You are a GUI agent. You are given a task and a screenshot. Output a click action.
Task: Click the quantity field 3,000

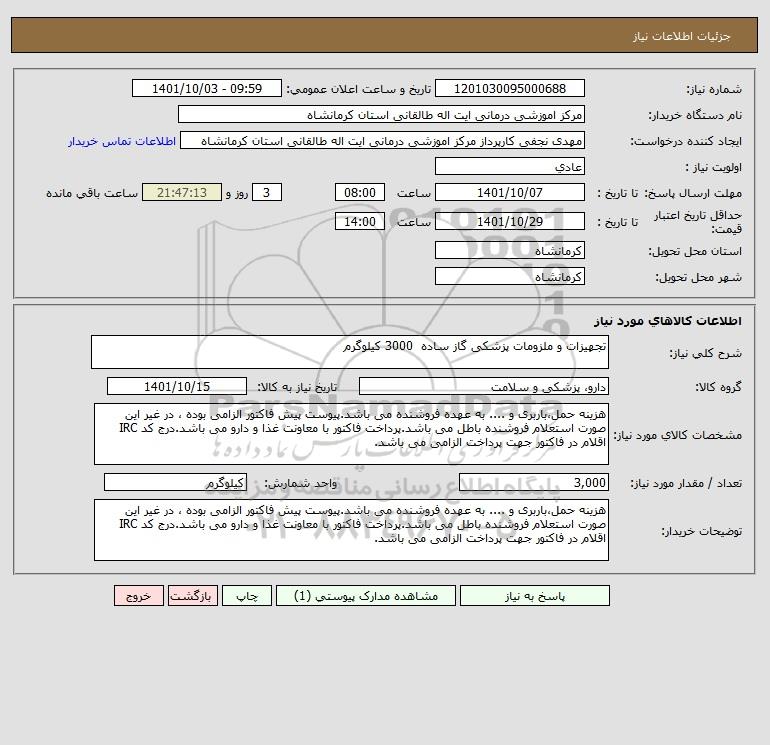tap(534, 483)
